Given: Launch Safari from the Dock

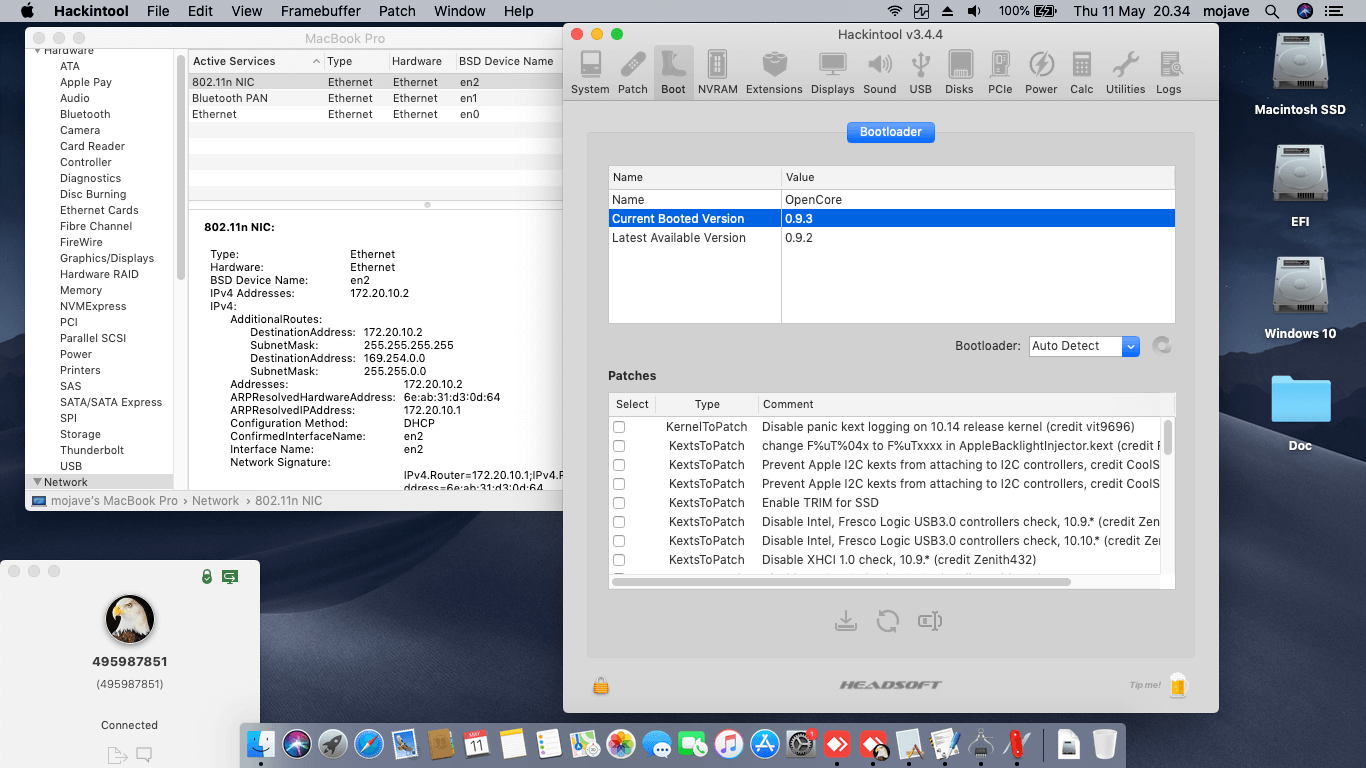Looking at the screenshot, I should point(369,744).
